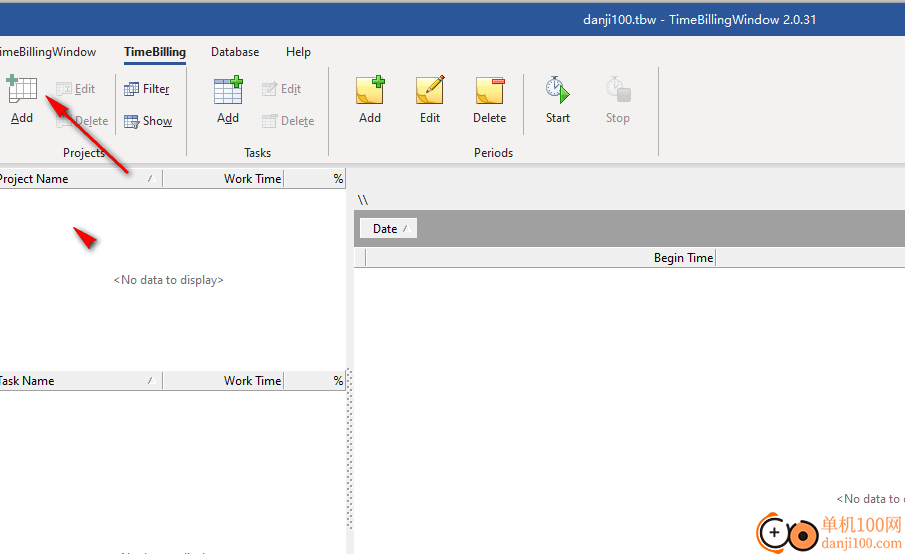Click the tasks percent column header
905x554 pixels.
click(x=315, y=381)
